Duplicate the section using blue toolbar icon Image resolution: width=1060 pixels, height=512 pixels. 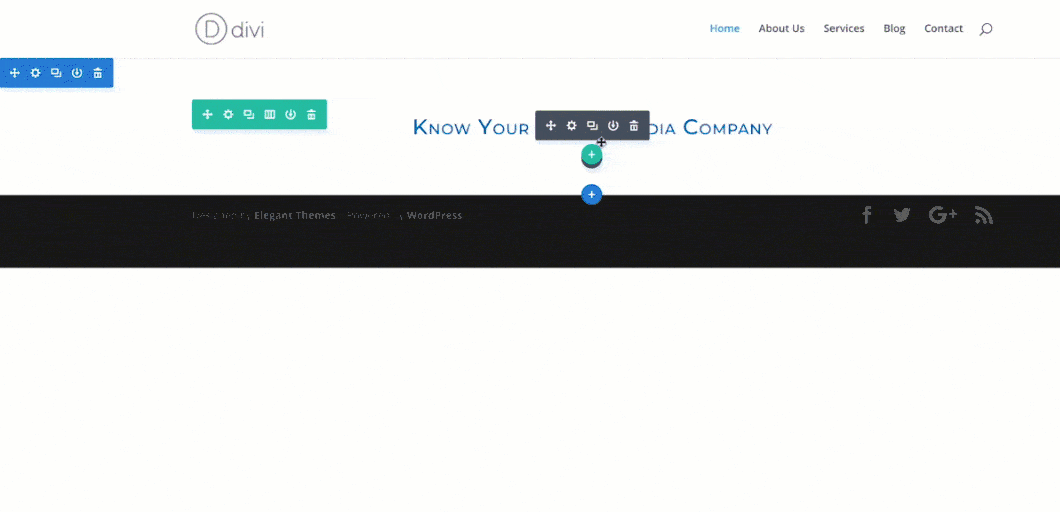[56, 73]
